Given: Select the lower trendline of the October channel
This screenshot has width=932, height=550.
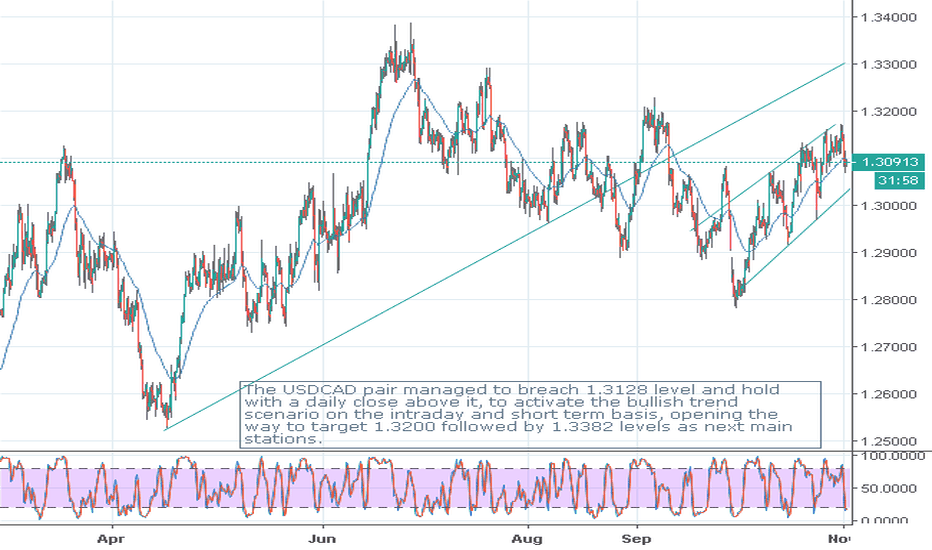Looking at the screenshot, I should [797, 237].
